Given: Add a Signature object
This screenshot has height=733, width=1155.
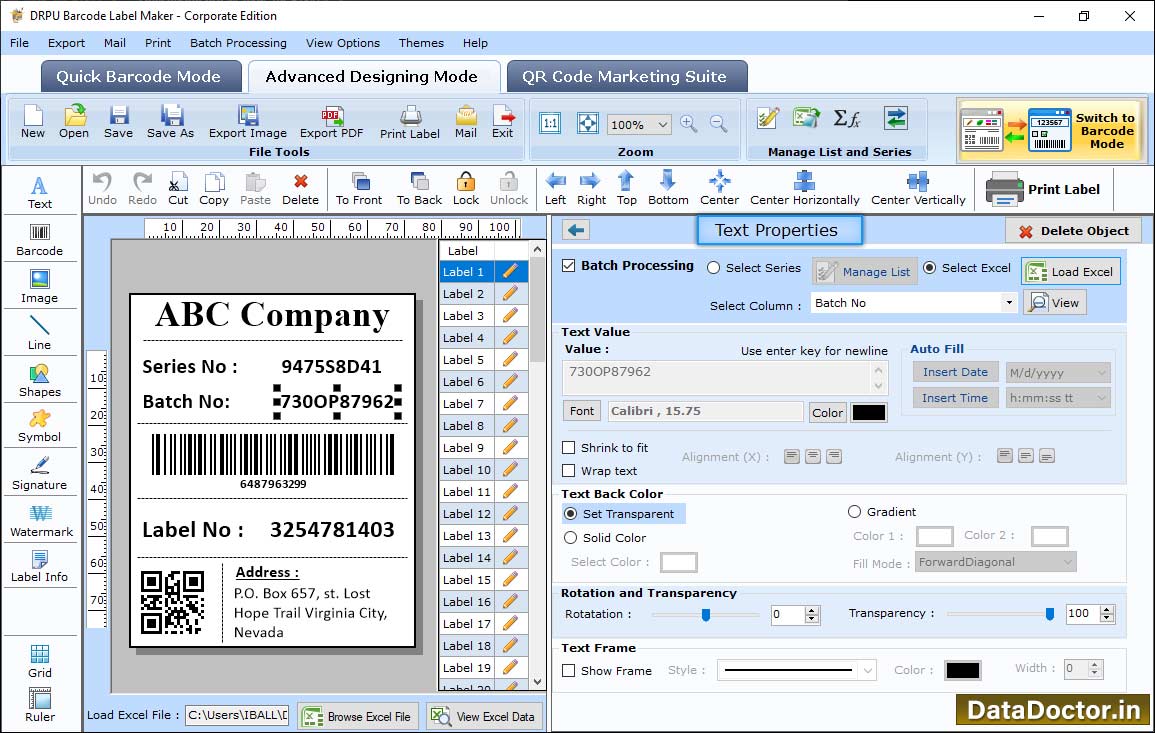Looking at the screenshot, I should [x=40, y=474].
